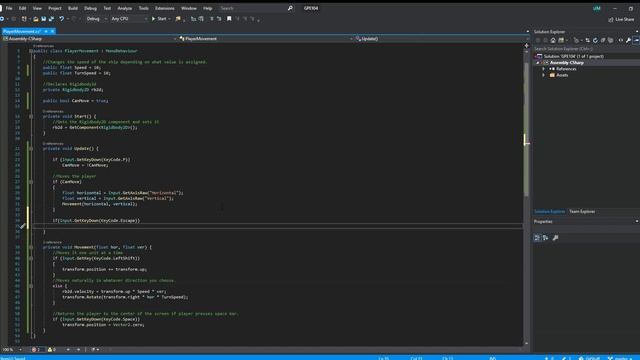Click Show All Files icon in Solution Explorer
The width and height of the screenshot is (640, 360).
click(x=611, y=40)
